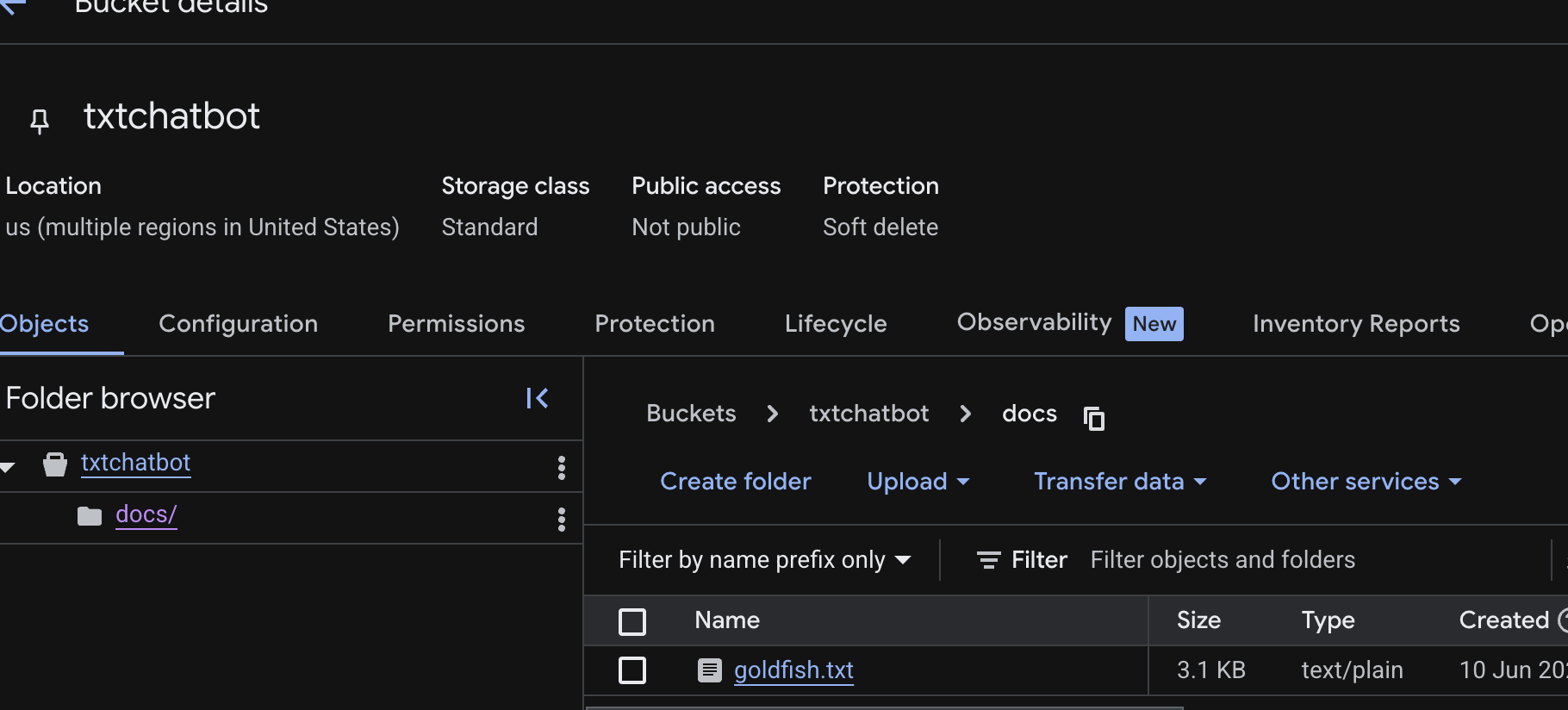Open the overflow menu for the docs/ folder

click(561, 519)
